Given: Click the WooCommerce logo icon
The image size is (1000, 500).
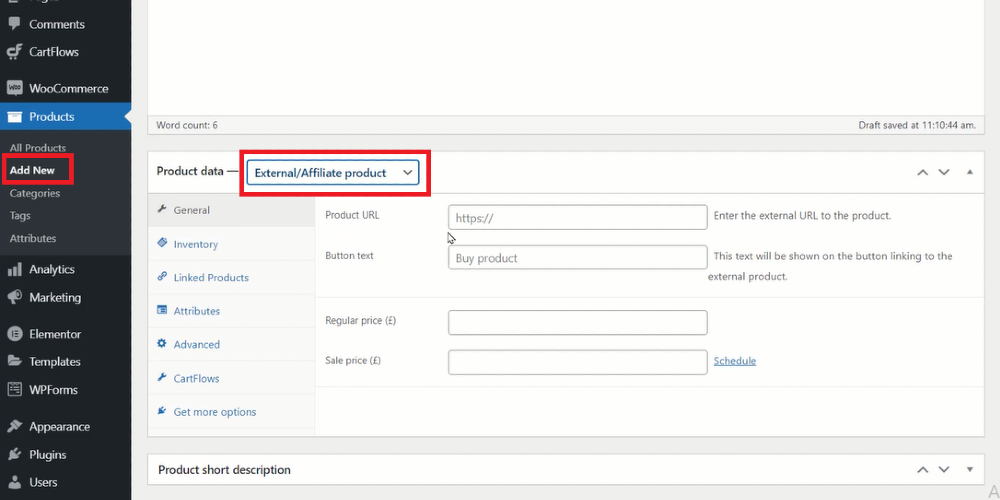Looking at the screenshot, I should tap(15, 88).
